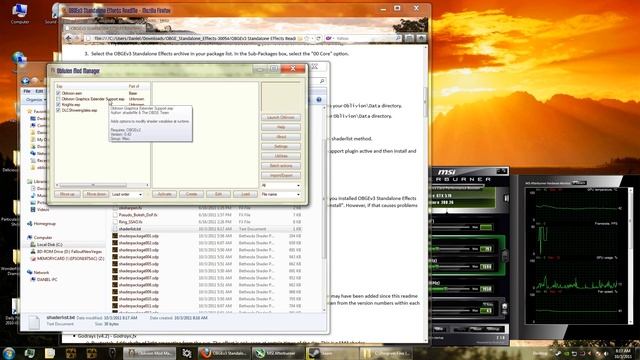Click Create button in Mod Manager
Image resolution: width=640 pixels, height=360 pixels.
[191, 194]
